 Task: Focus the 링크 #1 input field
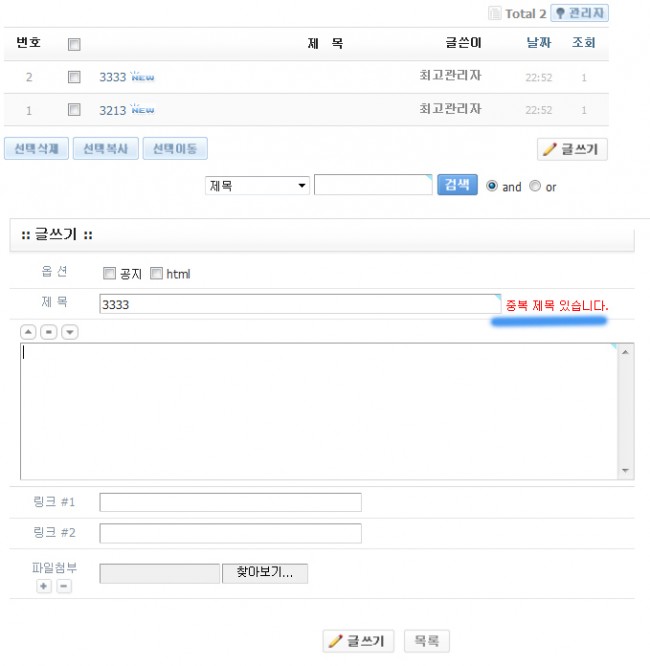(x=231, y=502)
